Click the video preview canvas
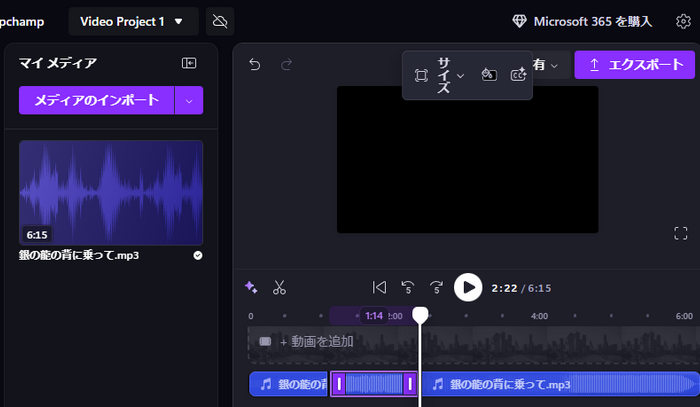Viewport: 700px width, 407px height. (x=467, y=159)
